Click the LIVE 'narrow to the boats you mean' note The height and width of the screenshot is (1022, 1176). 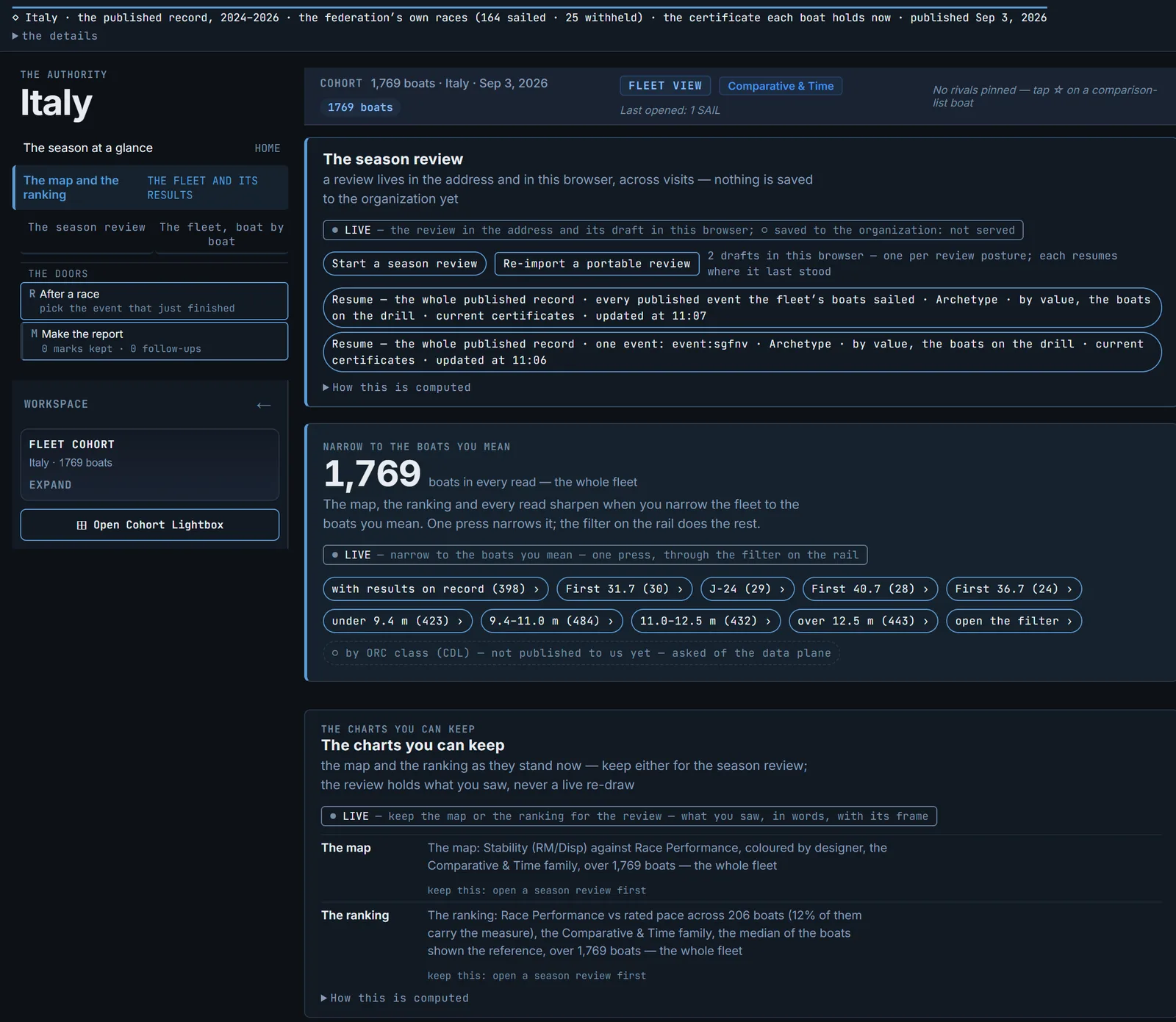pos(595,555)
